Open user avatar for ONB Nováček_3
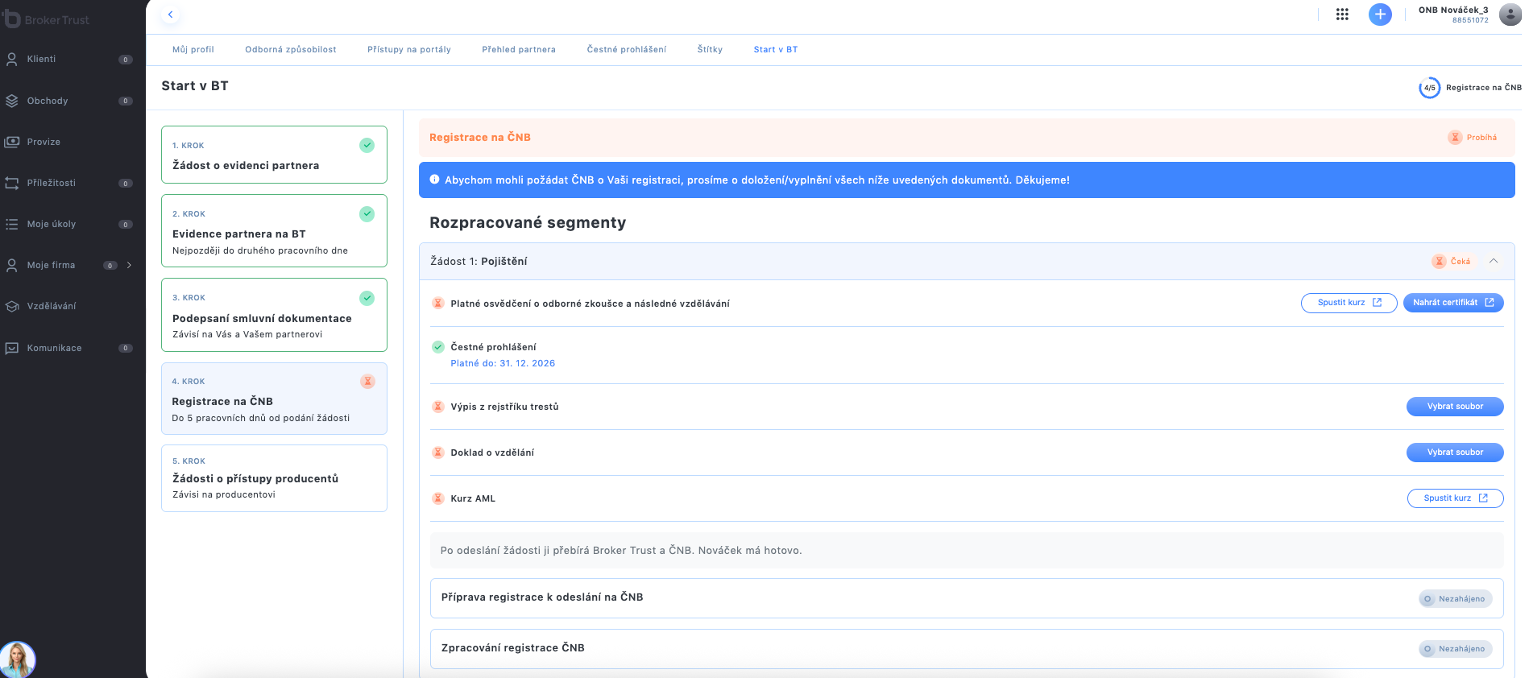 point(1510,14)
